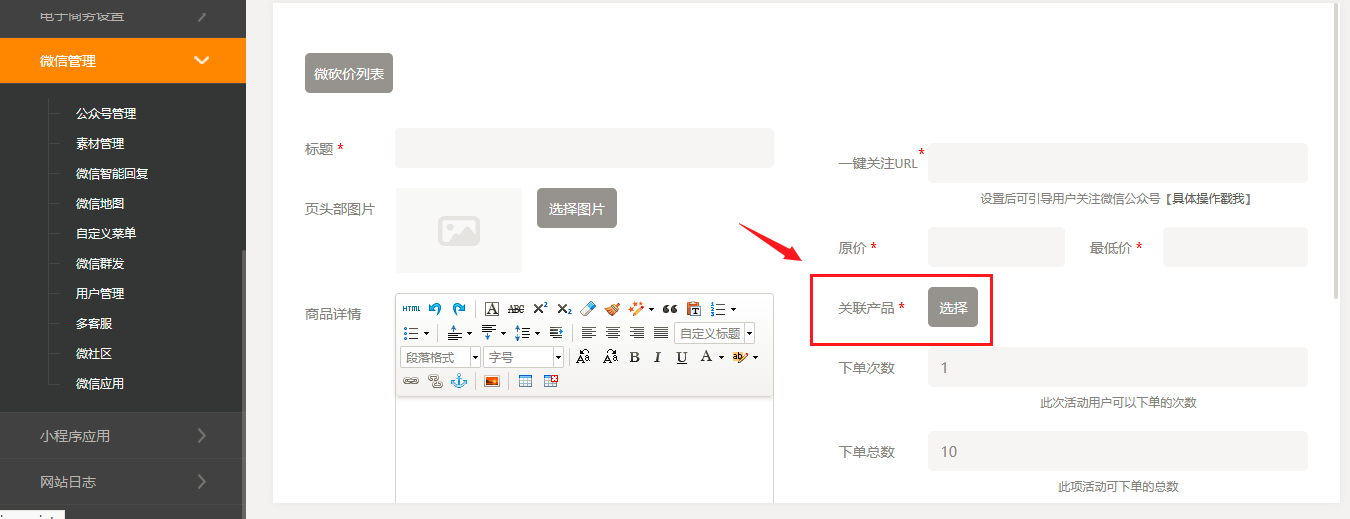The height and width of the screenshot is (519, 1350).
Task: Select 微信群发 from the sidebar menu
Action: tap(100, 264)
